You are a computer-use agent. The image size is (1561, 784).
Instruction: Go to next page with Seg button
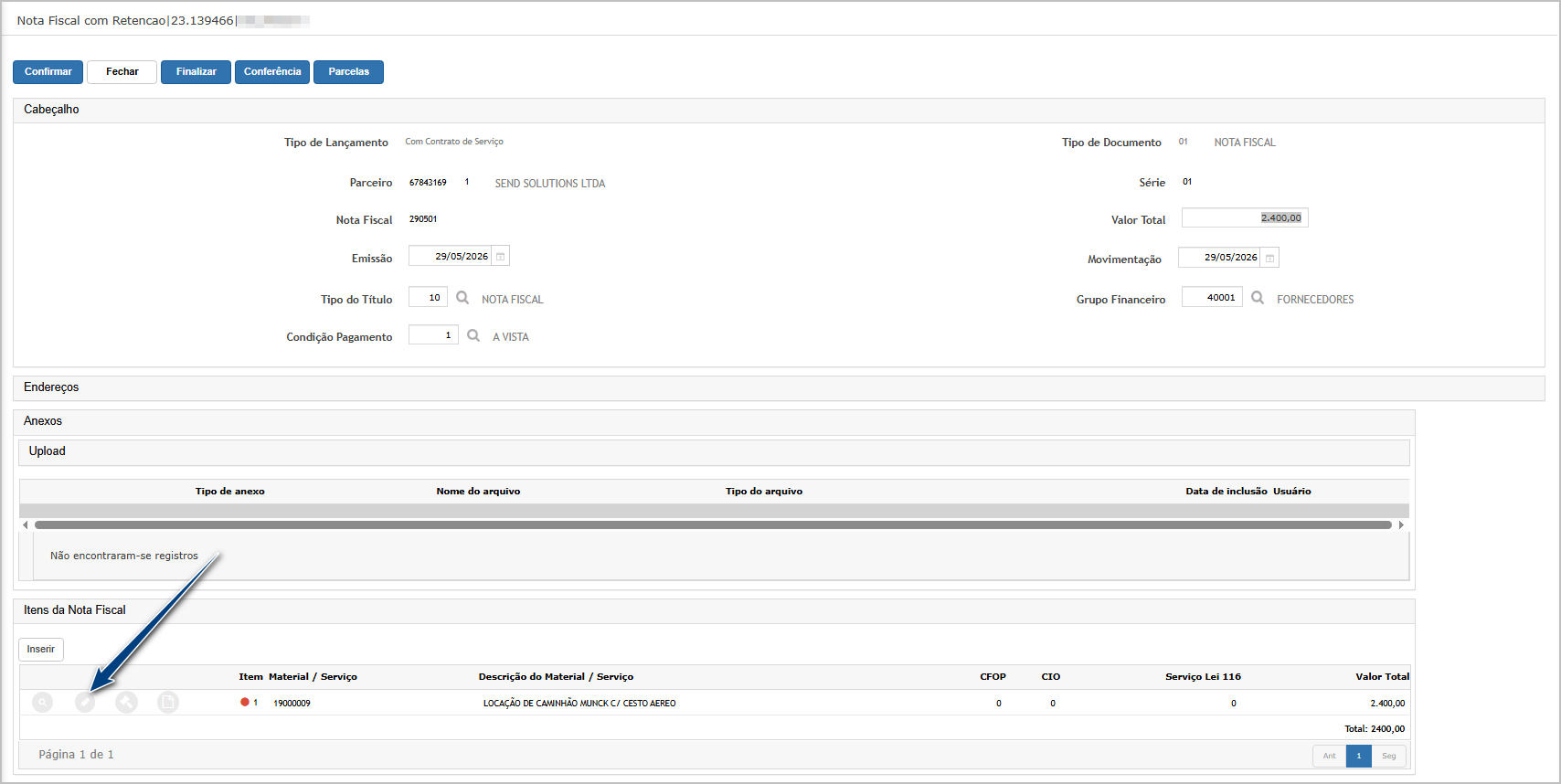pyautogui.click(x=1389, y=756)
